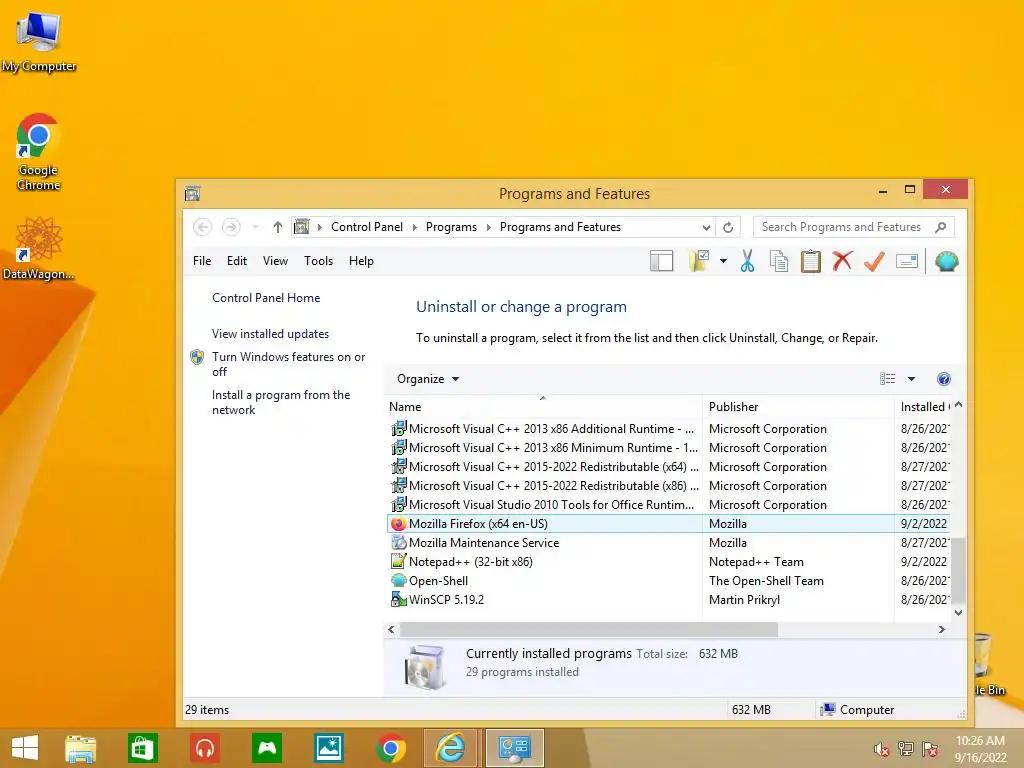
Task: Click the vertical scrollbar up arrow
Action: 958,405
